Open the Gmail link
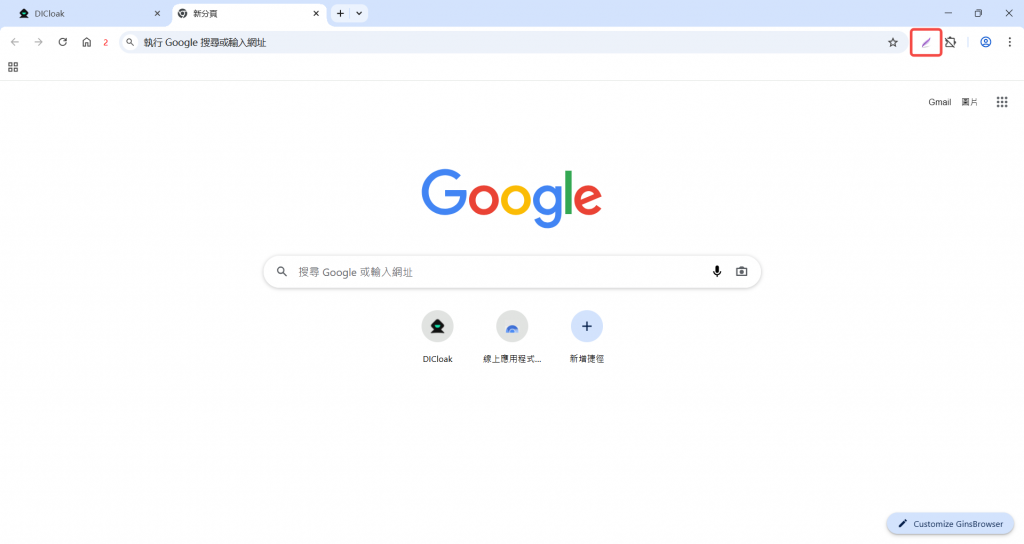This screenshot has height=544, width=1024. (940, 102)
